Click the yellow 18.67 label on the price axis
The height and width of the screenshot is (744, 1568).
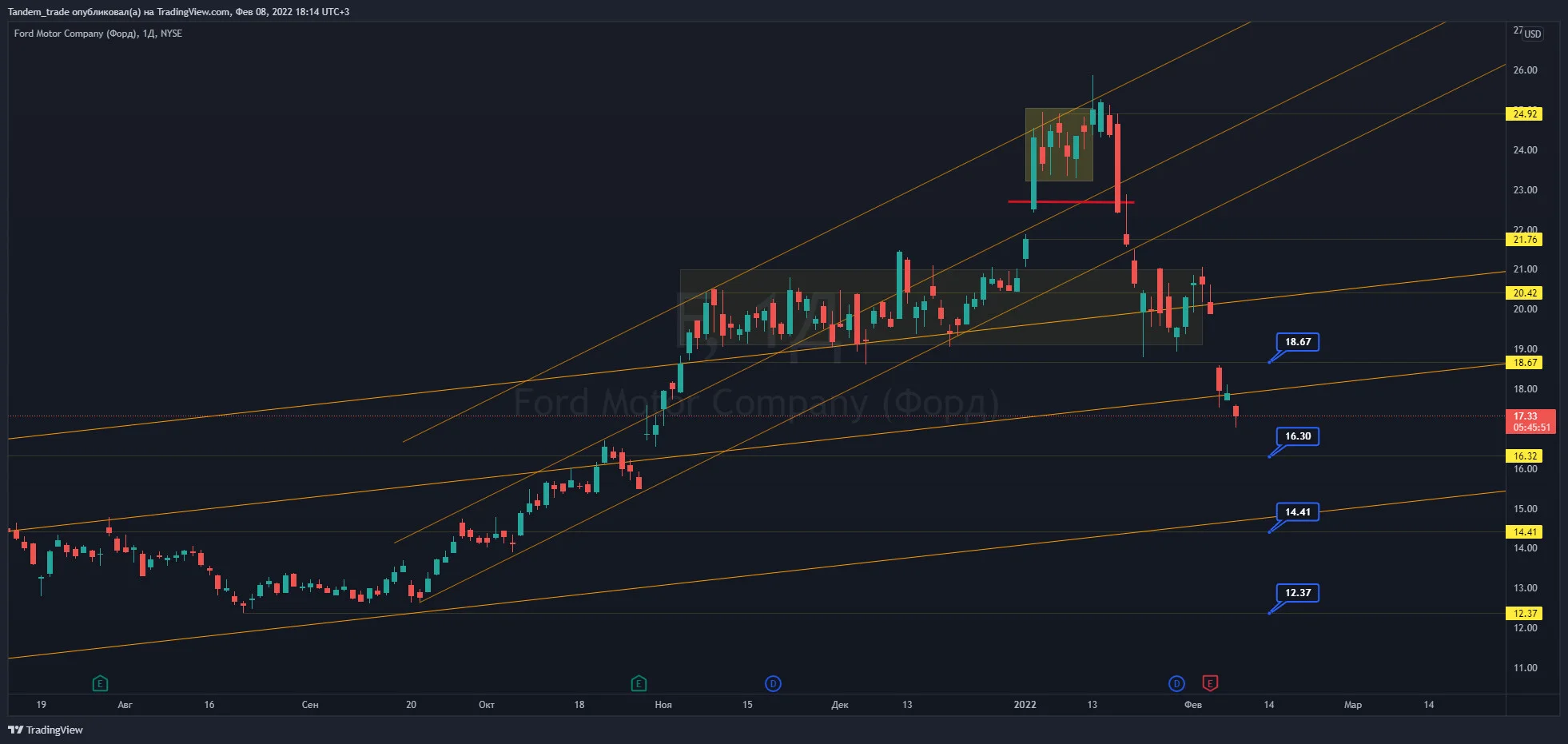(1525, 363)
